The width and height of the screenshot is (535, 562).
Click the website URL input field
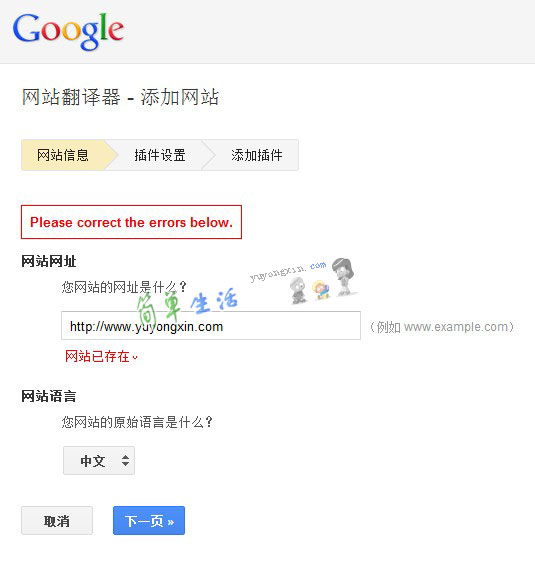tap(211, 325)
